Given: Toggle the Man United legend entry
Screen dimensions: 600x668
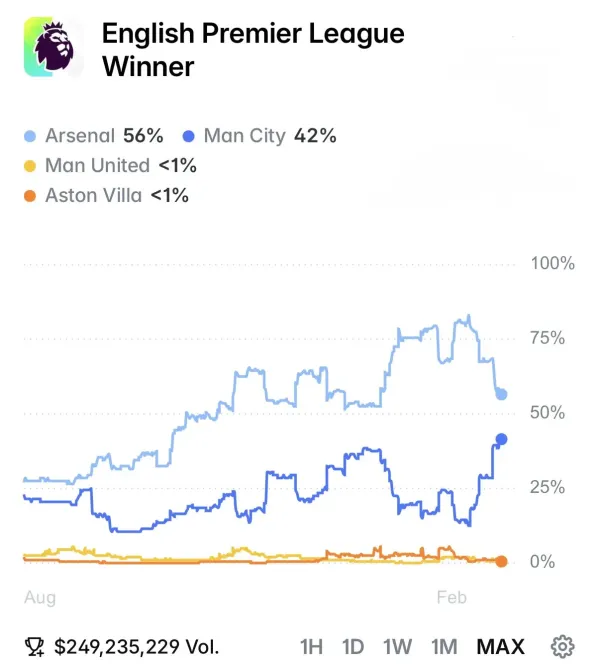Looking at the screenshot, I should pos(110,166).
